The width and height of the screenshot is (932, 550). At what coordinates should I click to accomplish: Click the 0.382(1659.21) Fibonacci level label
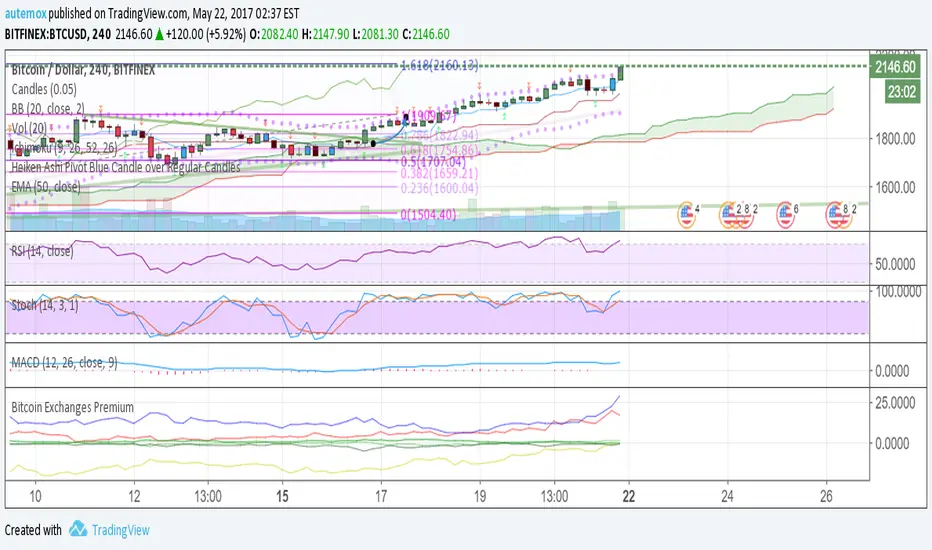pyautogui.click(x=439, y=174)
